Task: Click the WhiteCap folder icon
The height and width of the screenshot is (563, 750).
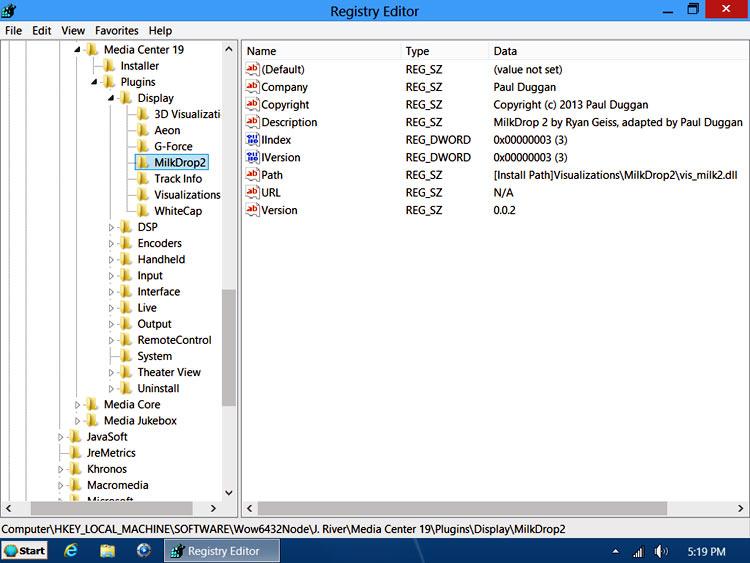Action: pyautogui.click(x=143, y=211)
